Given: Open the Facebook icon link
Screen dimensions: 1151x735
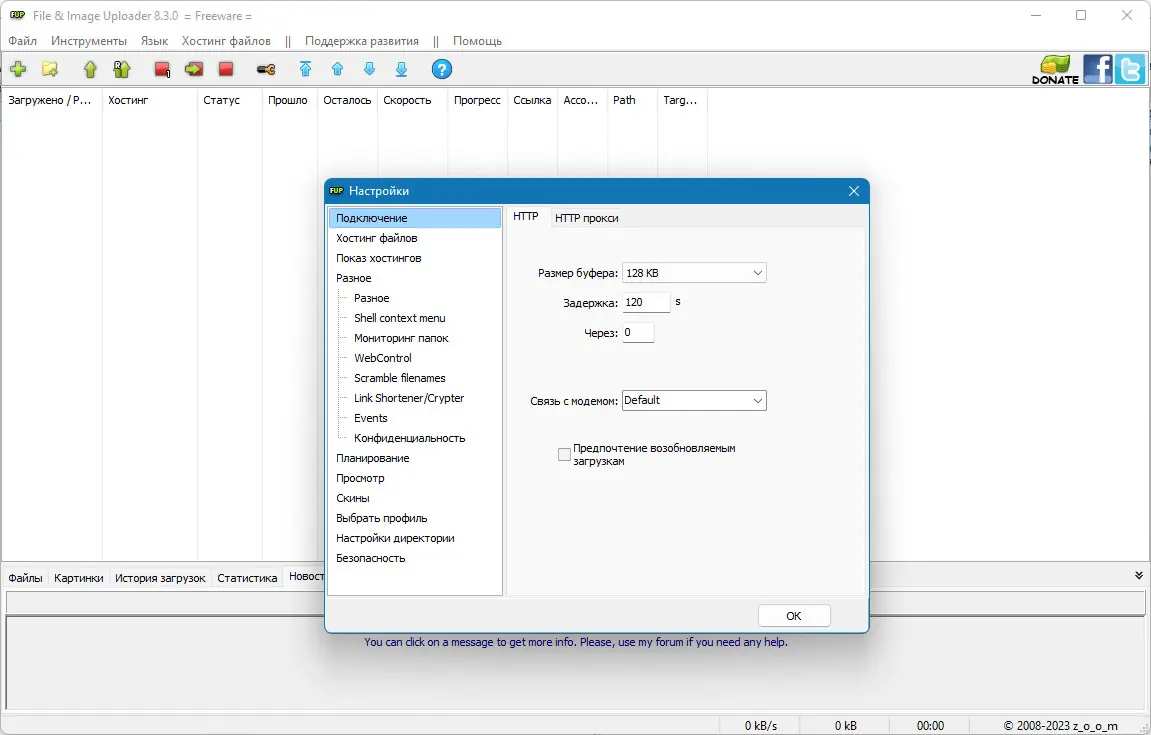Looking at the screenshot, I should (x=1097, y=69).
